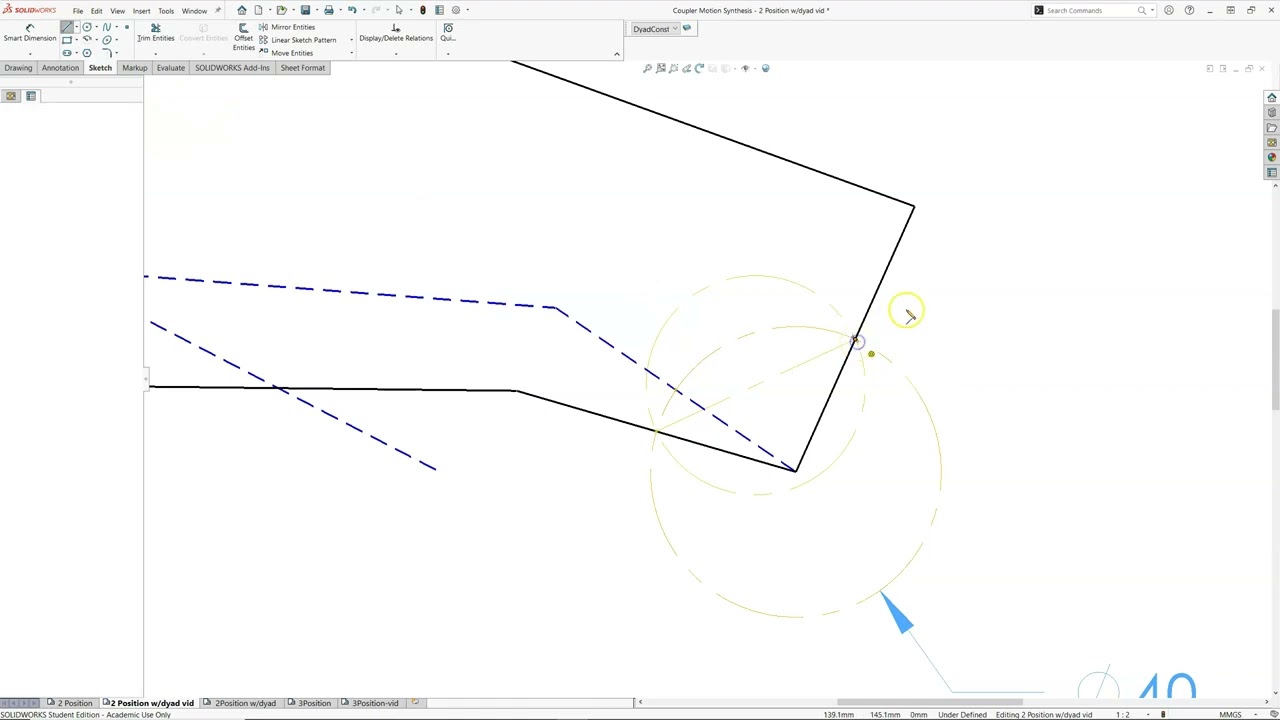Open the 3Position-vid sheet tab
1280x720 pixels.
[x=370, y=703]
